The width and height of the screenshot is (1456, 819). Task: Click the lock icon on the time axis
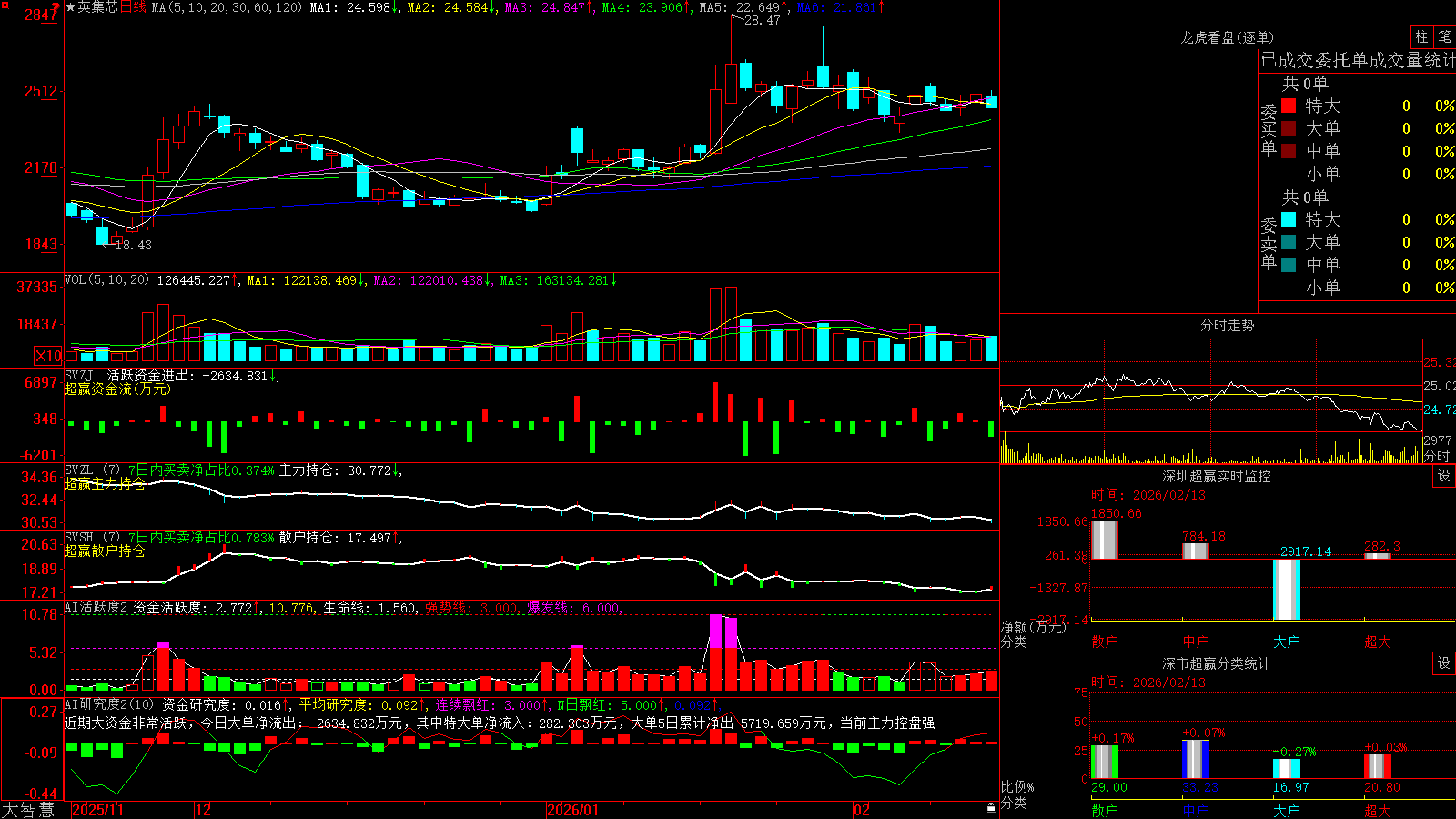pyautogui.click(x=992, y=807)
